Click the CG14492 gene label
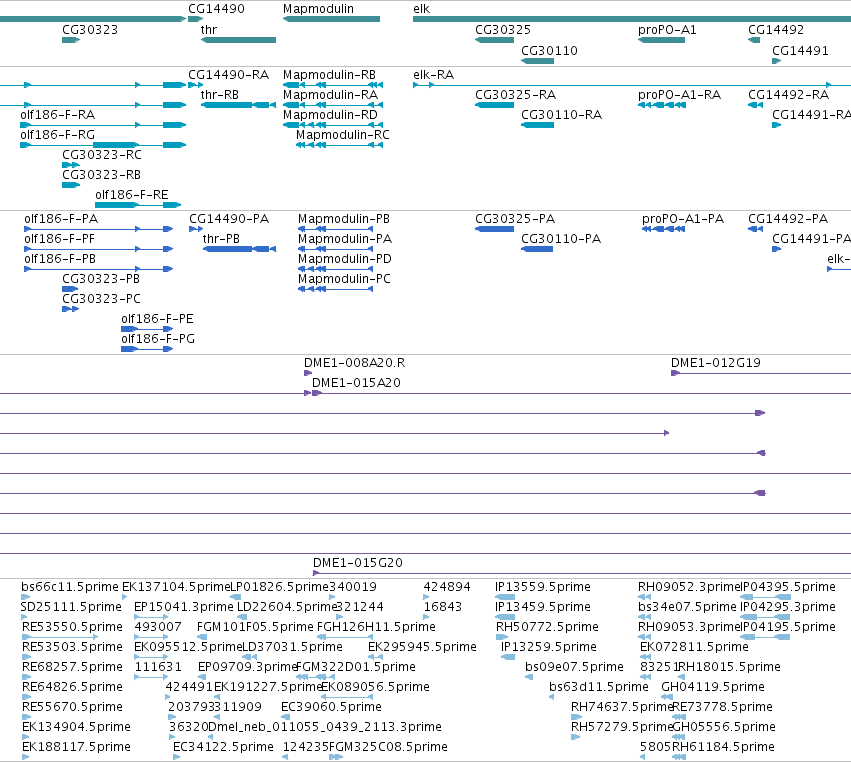 coord(776,29)
